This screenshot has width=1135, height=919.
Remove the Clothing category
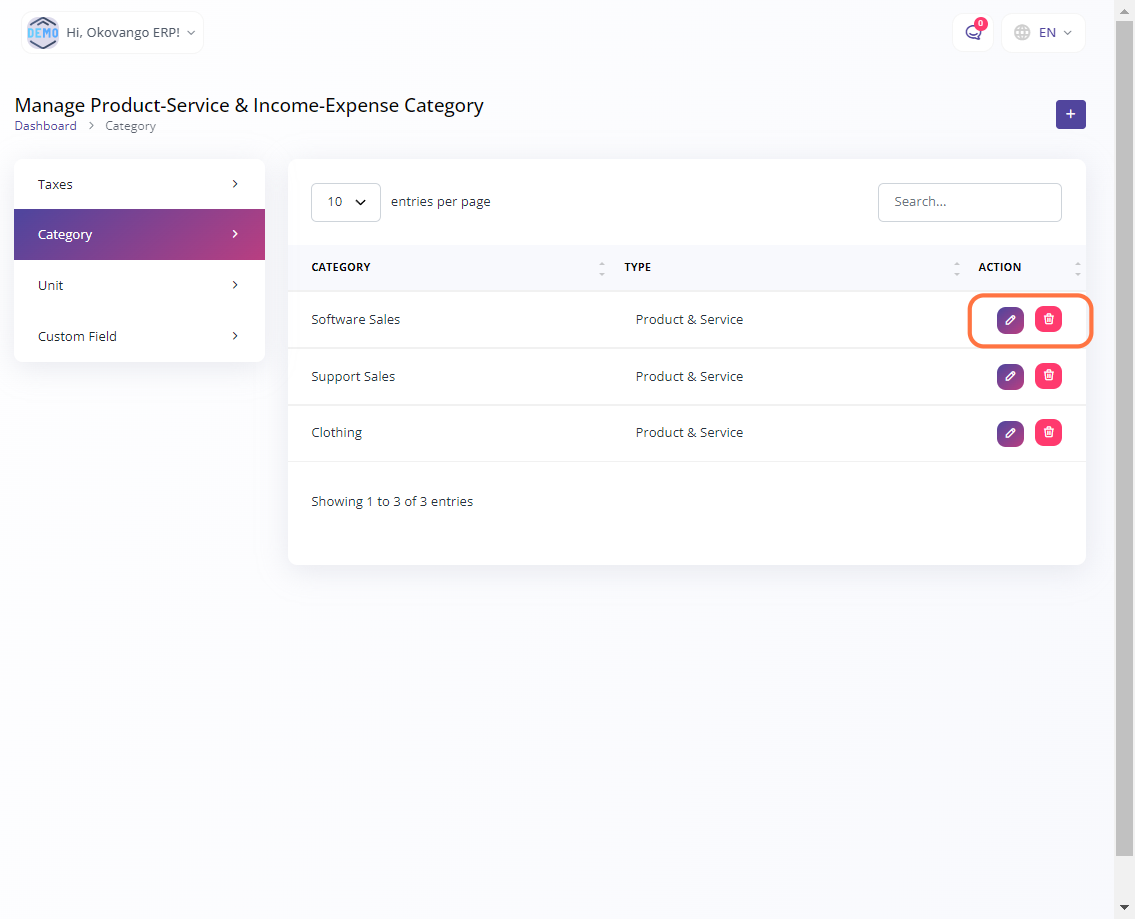(1048, 433)
